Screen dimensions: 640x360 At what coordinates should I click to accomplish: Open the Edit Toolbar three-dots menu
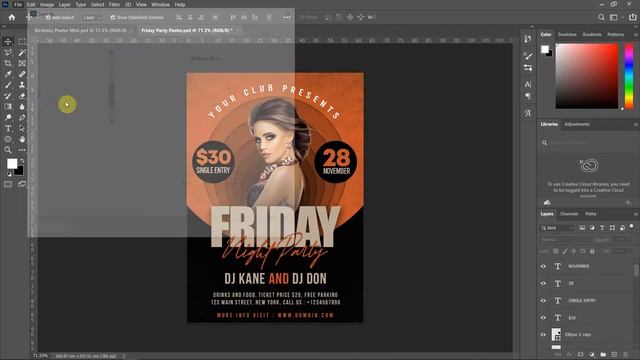[22, 150]
